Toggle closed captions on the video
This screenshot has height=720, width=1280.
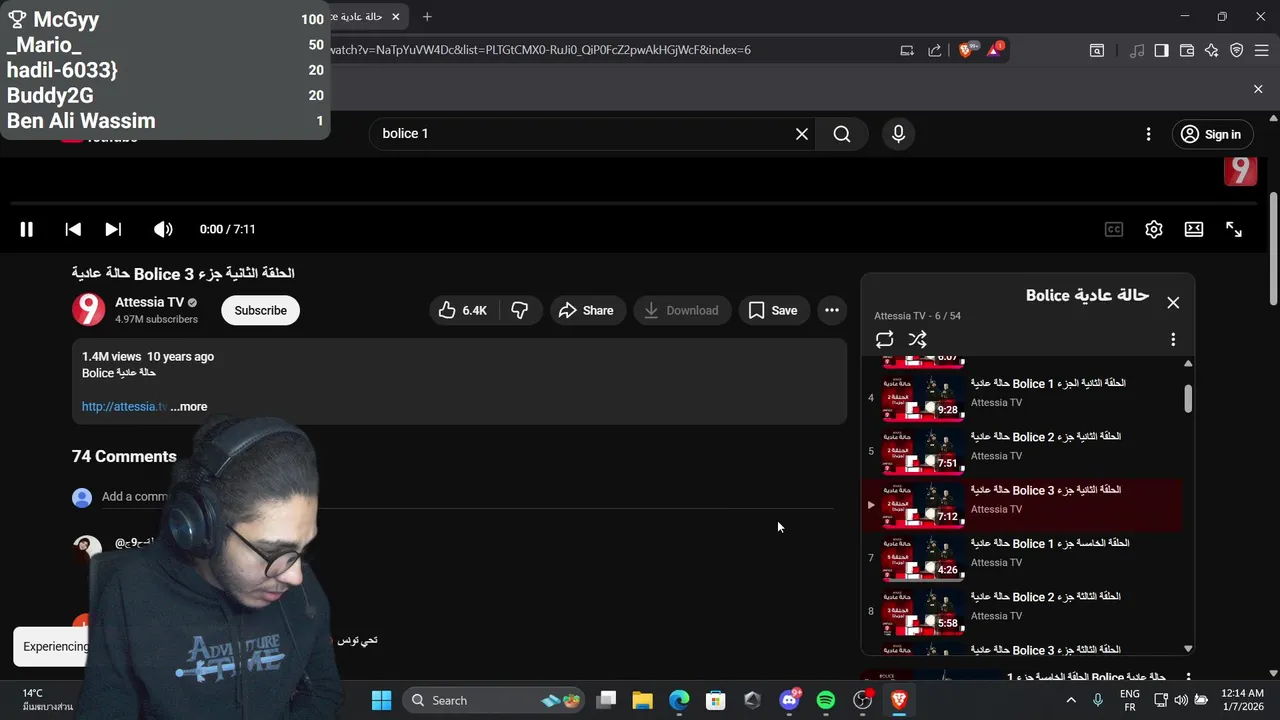tap(1113, 229)
